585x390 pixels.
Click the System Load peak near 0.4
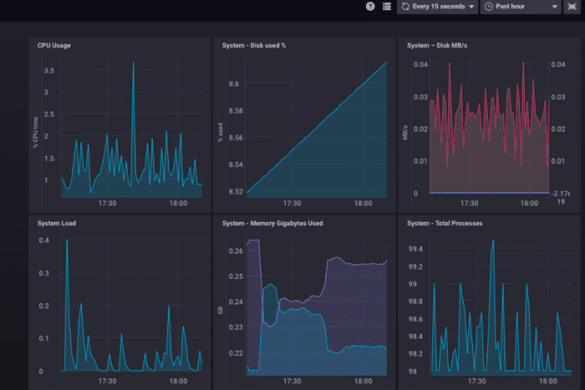[67, 241]
